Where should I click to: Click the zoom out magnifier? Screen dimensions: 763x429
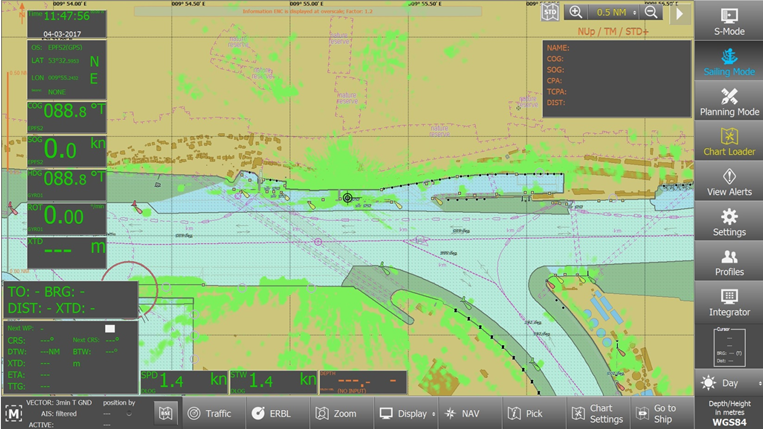point(651,13)
